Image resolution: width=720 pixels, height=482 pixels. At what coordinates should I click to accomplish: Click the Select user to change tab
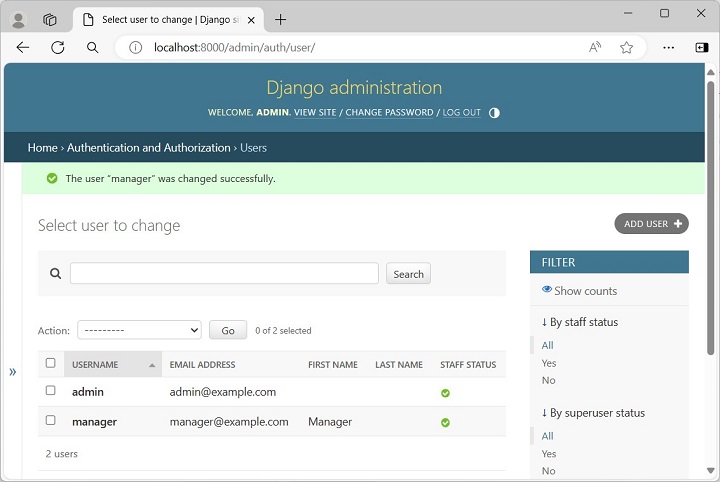tap(168, 20)
